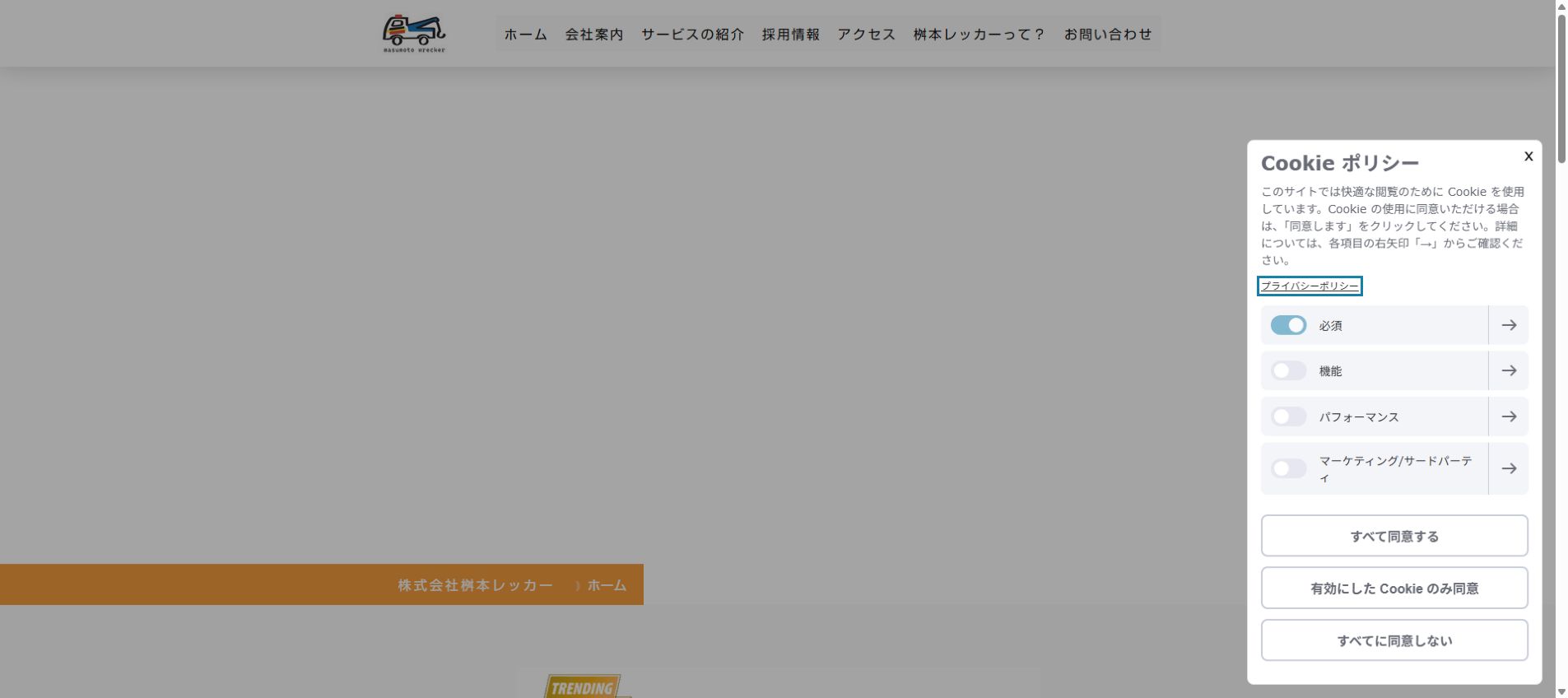Open the 会社案内 menu item

click(x=594, y=35)
